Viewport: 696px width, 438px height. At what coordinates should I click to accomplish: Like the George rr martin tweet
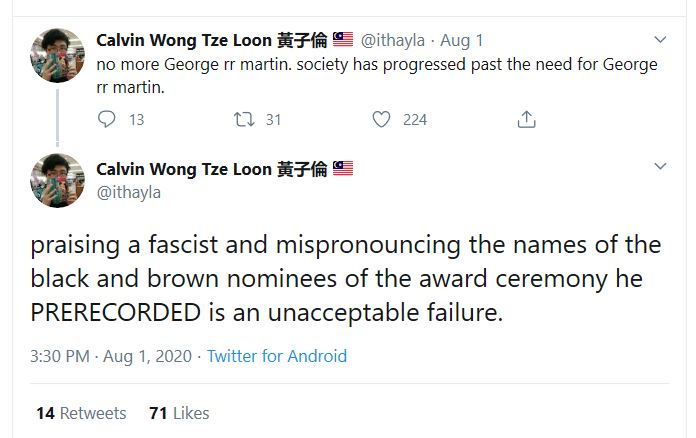point(381,119)
